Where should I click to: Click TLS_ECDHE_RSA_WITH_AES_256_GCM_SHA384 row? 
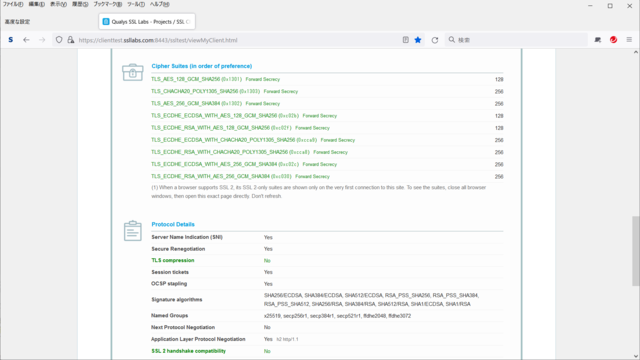(x=327, y=176)
